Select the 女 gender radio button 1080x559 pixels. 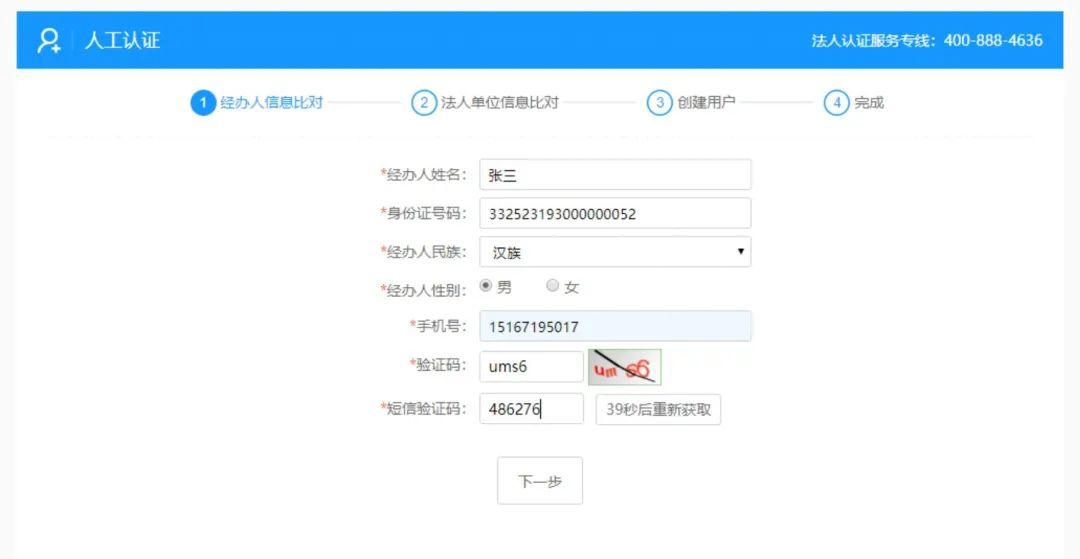point(552,286)
